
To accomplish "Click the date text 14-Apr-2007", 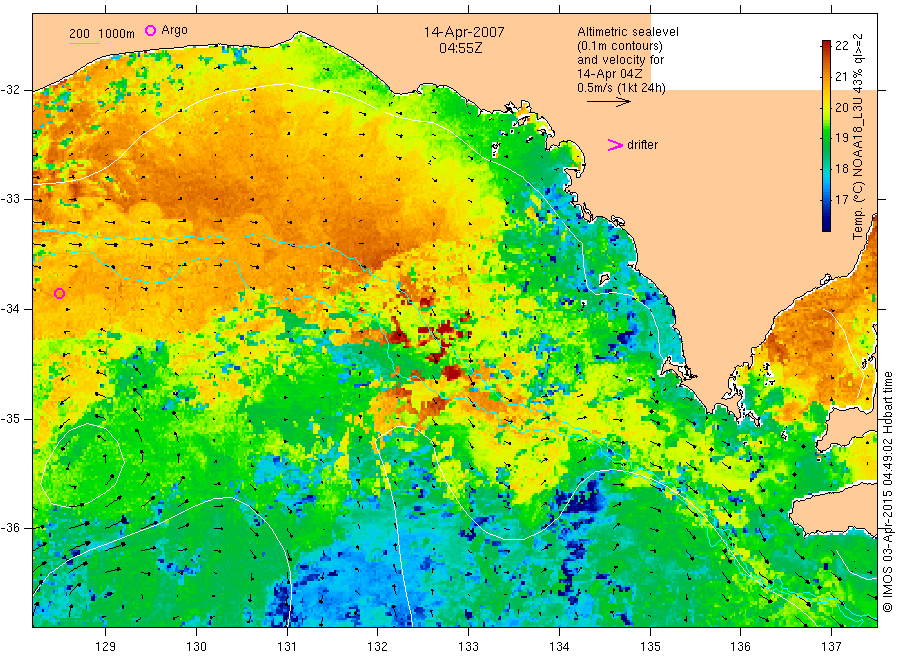I will click(x=464, y=32).
